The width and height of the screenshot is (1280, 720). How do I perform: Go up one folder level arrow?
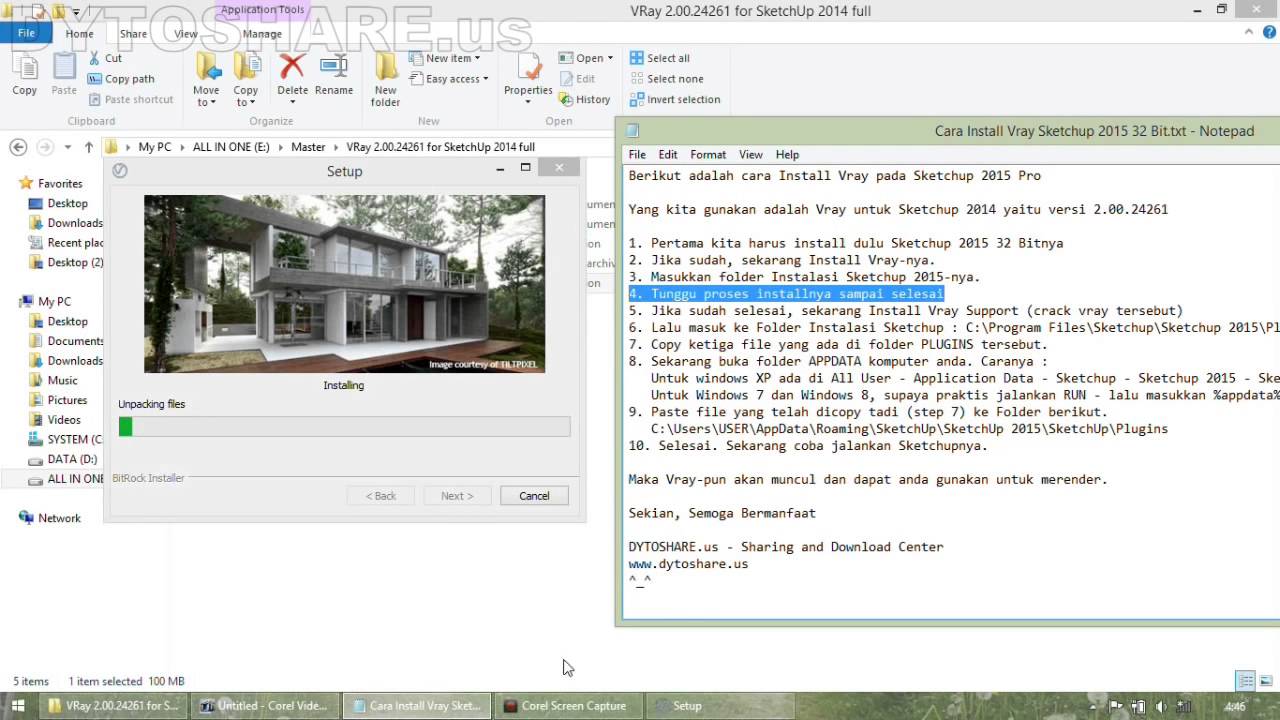coord(89,147)
